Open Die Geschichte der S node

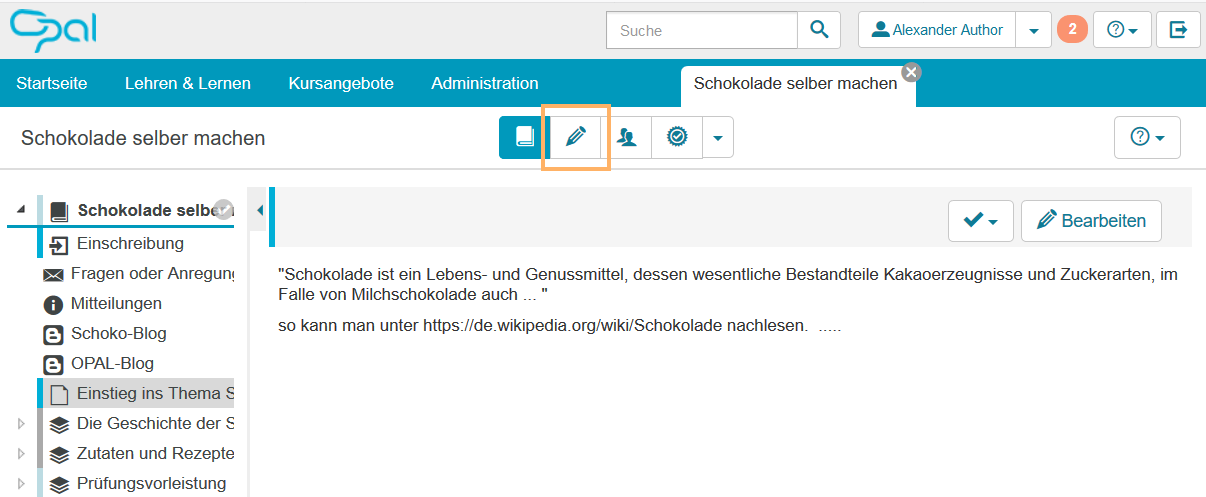click(155, 423)
